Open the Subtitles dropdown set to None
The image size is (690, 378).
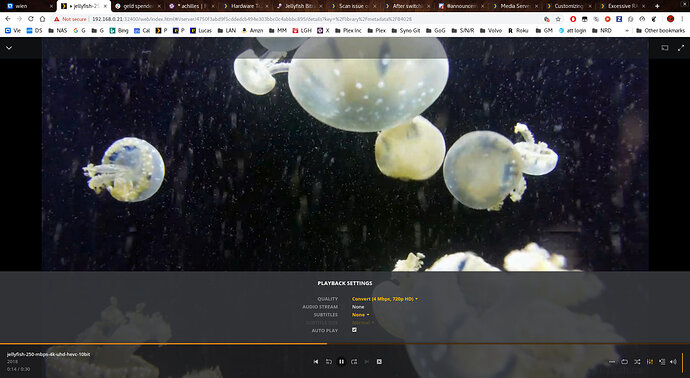(x=360, y=315)
